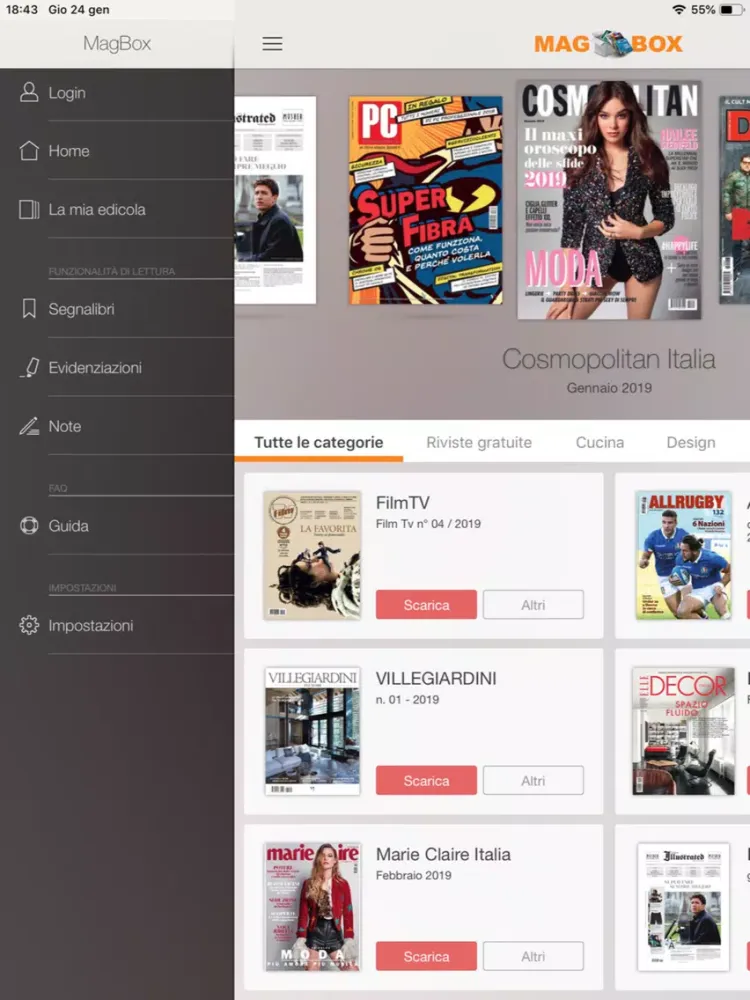Tap Febbraio 2019 issue text
This screenshot has width=750, height=1000.
tap(413, 876)
